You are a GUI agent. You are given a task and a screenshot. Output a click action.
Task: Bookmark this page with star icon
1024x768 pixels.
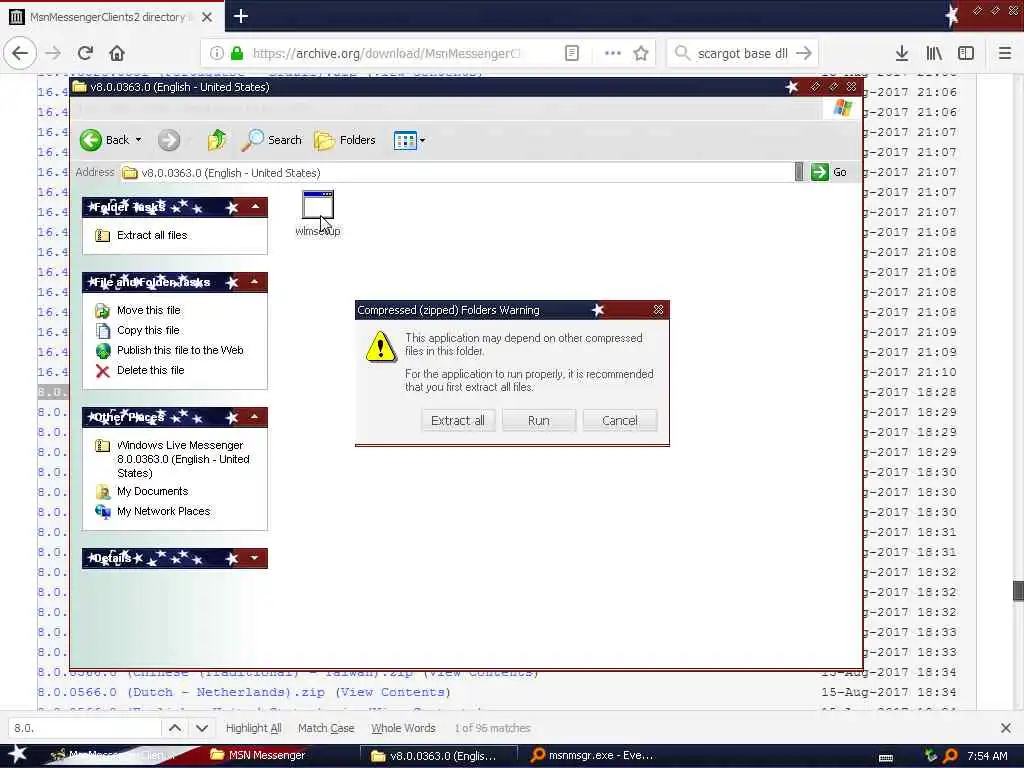641,54
